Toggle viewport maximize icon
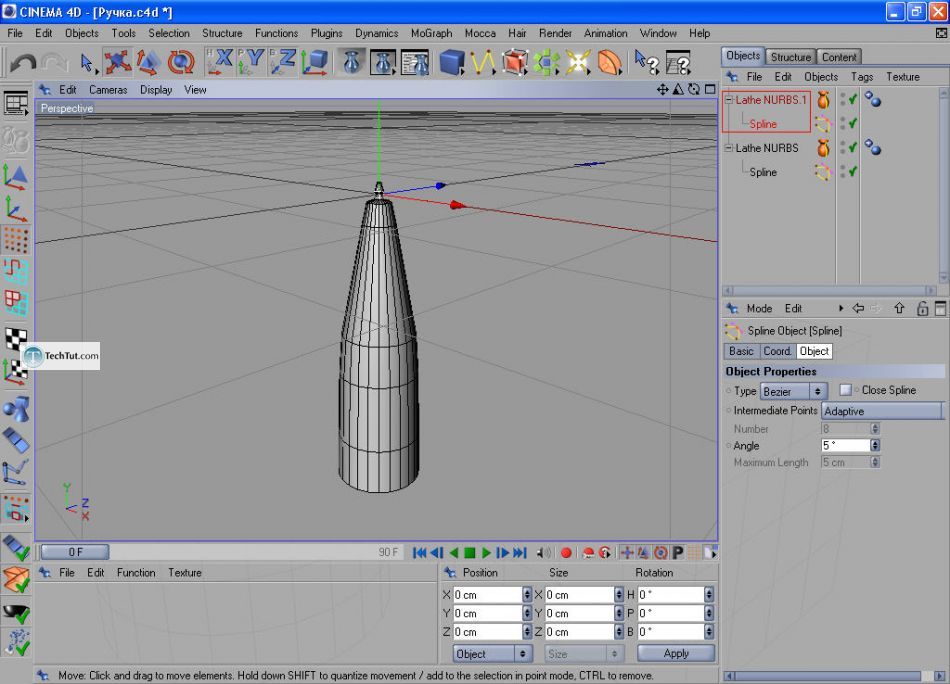Viewport: 950px width, 684px height. (710, 90)
